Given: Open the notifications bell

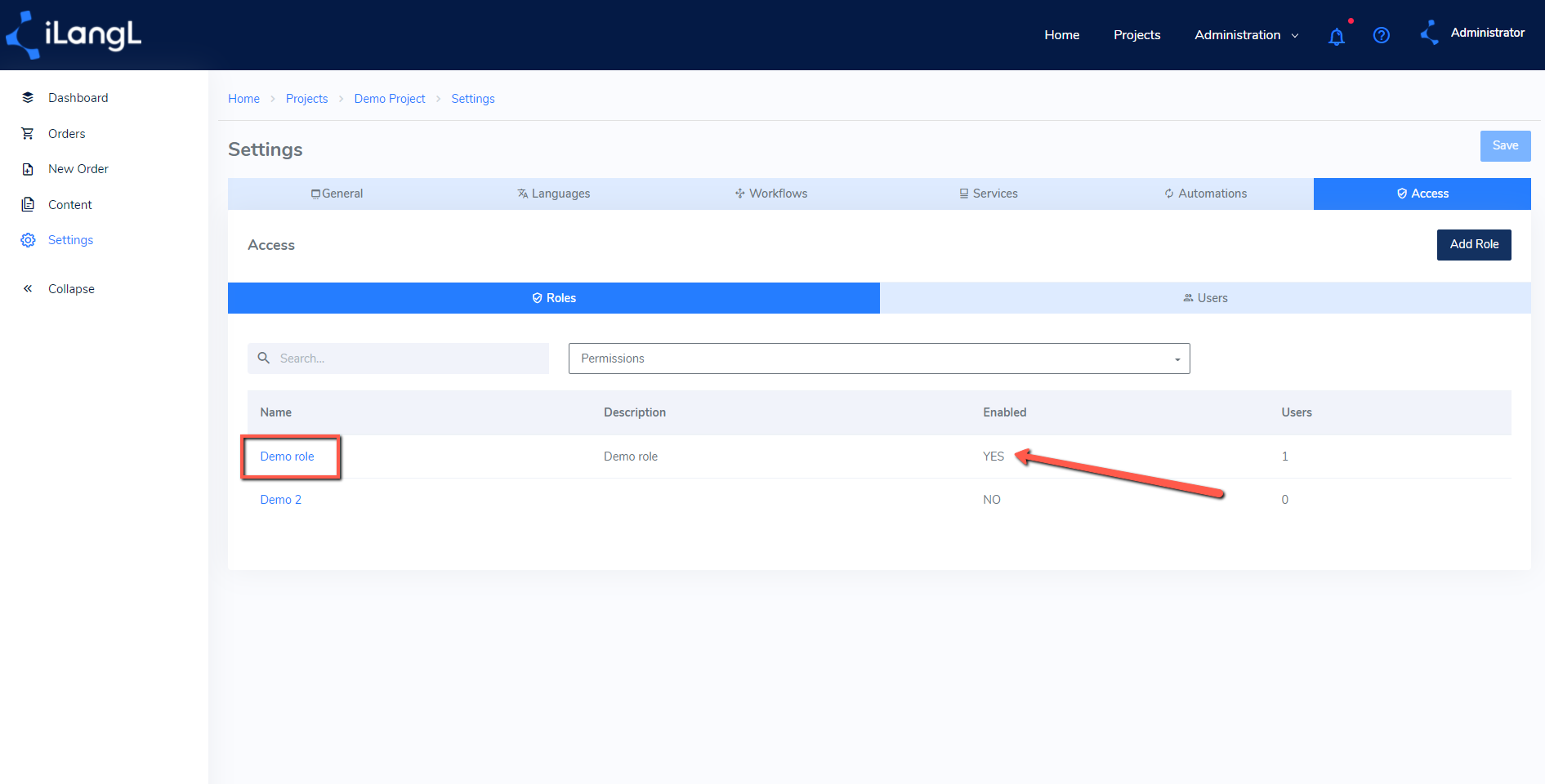Looking at the screenshot, I should pyautogui.click(x=1337, y=36).
